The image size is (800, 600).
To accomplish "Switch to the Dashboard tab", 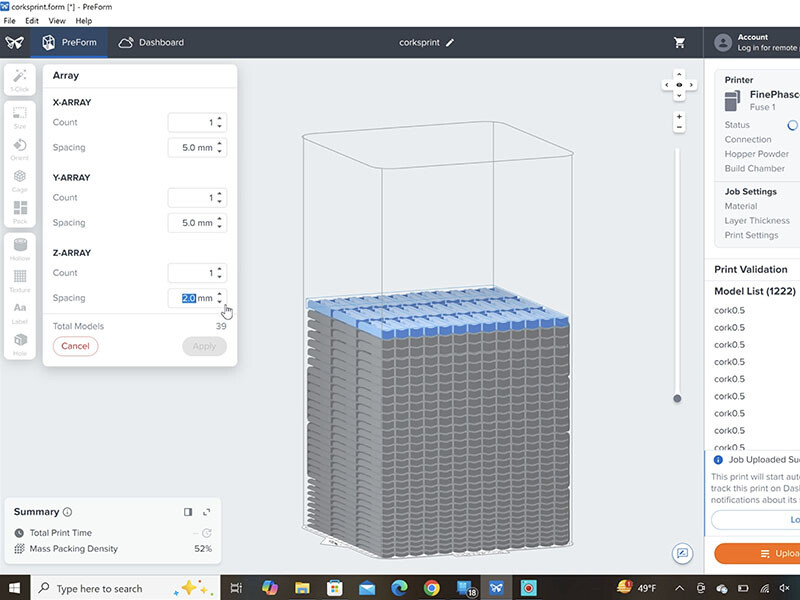I will 151,43.
